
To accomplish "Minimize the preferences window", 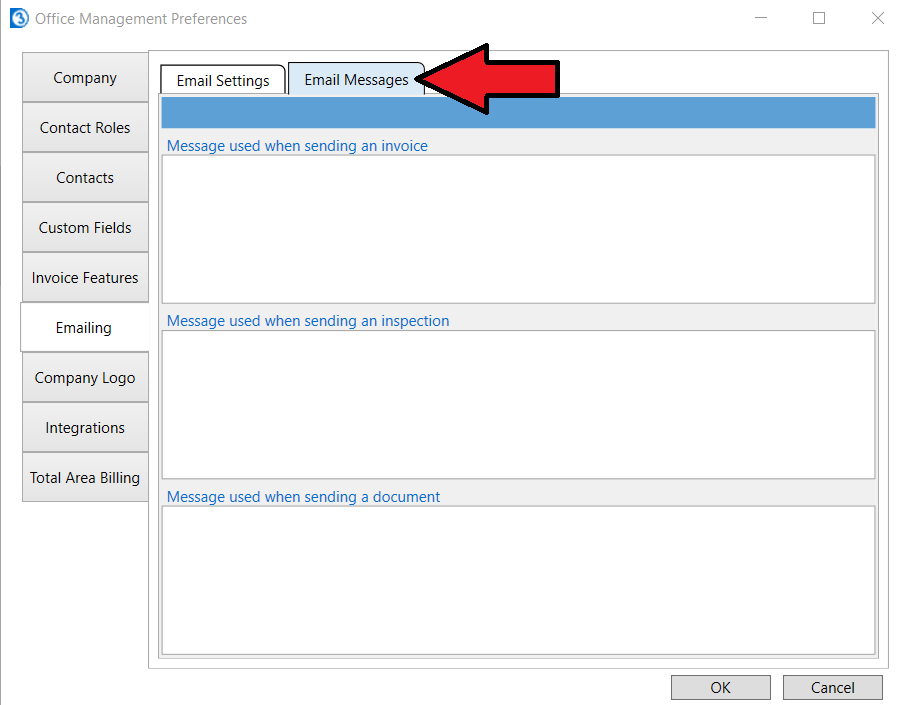I will click(761, 18).
